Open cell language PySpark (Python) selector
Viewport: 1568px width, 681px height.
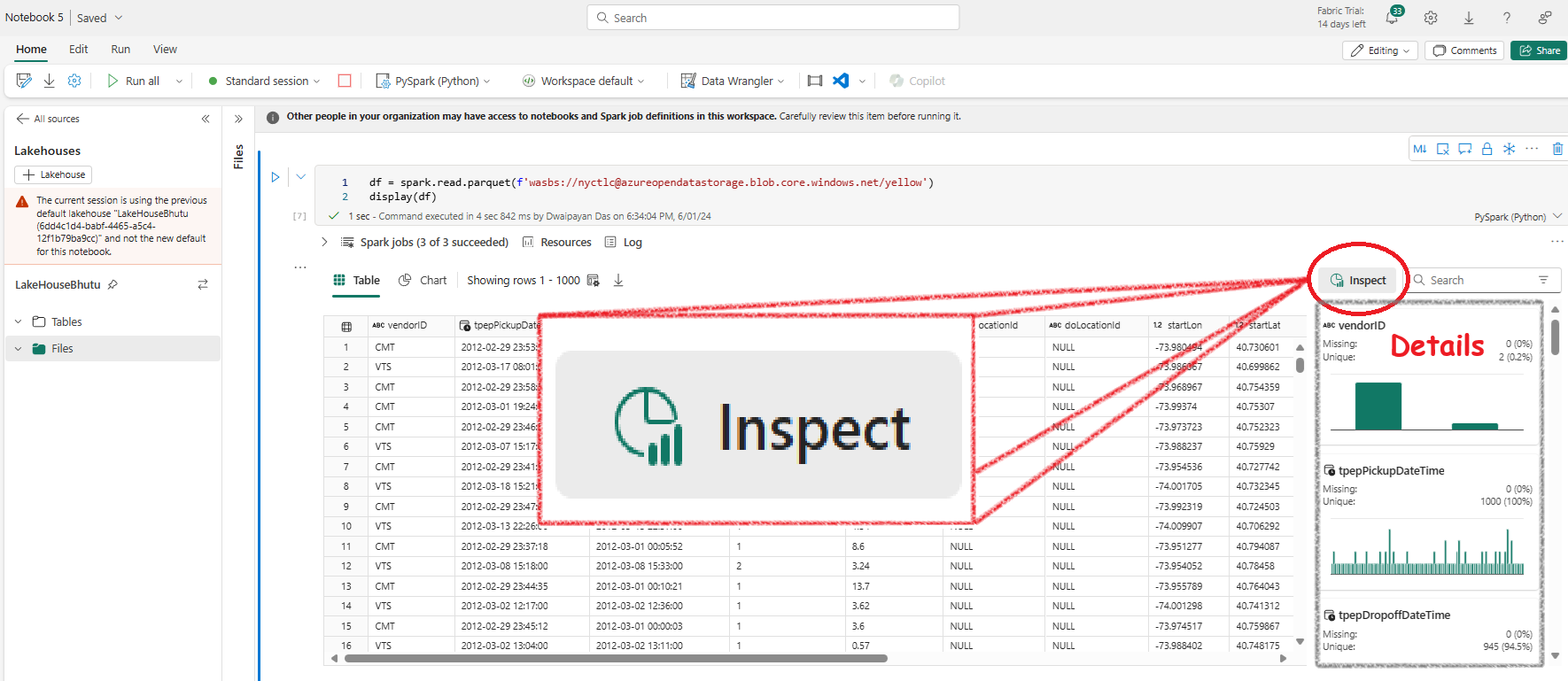click(1518, 217)
